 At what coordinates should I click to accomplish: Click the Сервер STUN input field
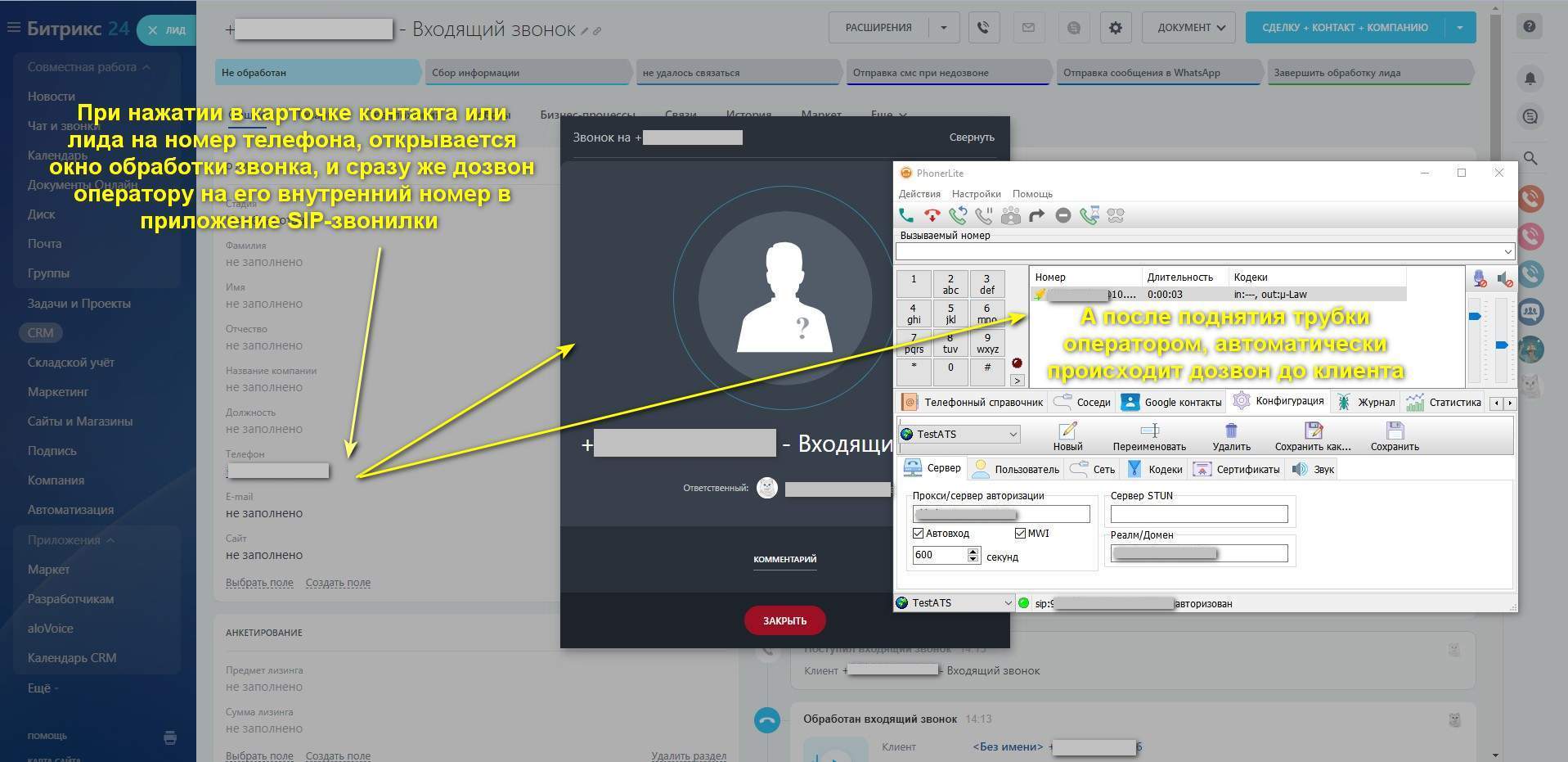pyautogui.click(x=1199, y=514)
